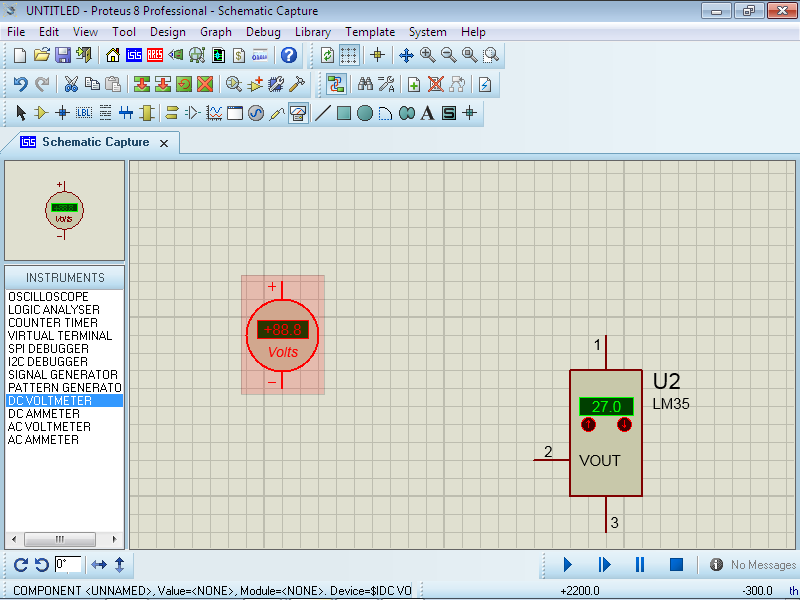800x600 pixels.
Task: Toggle the grid display button
Action: 349,55
